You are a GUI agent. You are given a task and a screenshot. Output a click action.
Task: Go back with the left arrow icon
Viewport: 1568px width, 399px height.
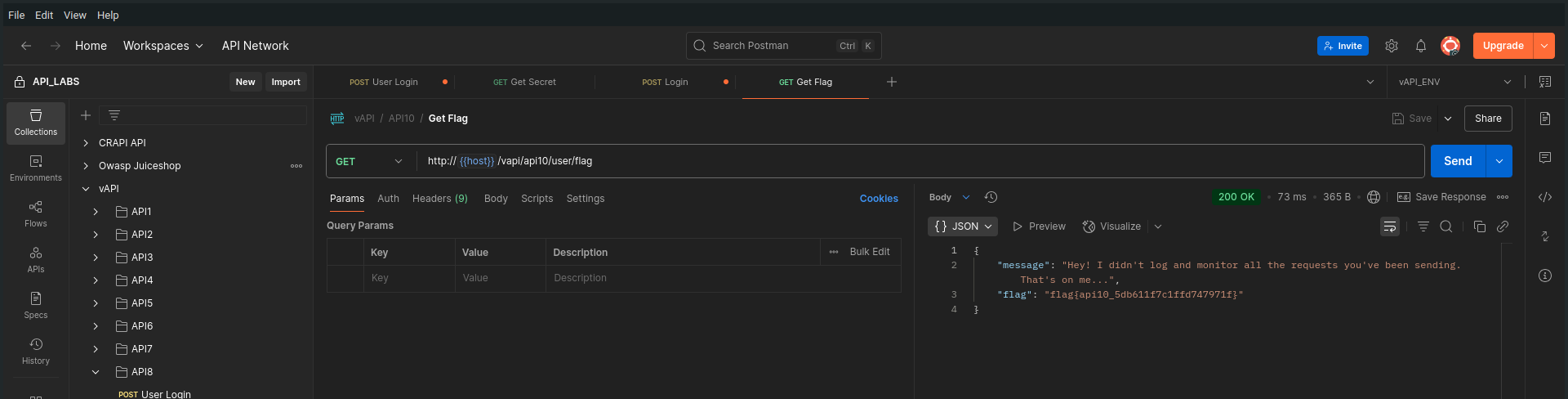[x=26, y=46]
